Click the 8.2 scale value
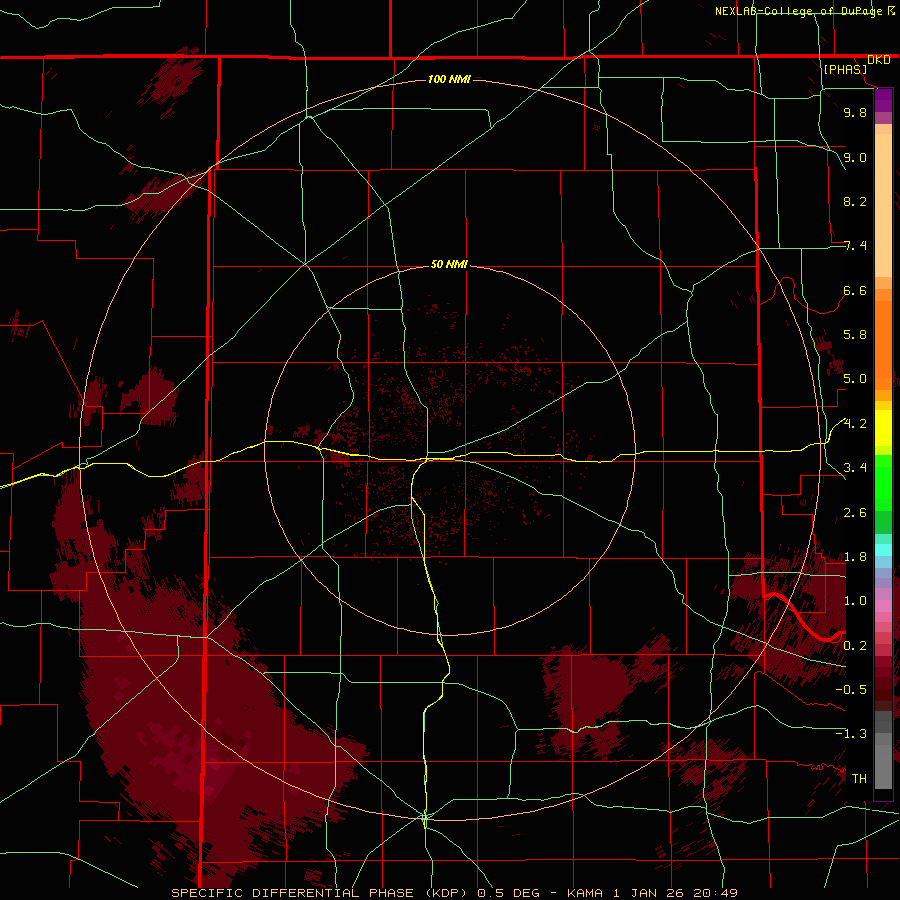900x900 pixels. tap(855, 201)
